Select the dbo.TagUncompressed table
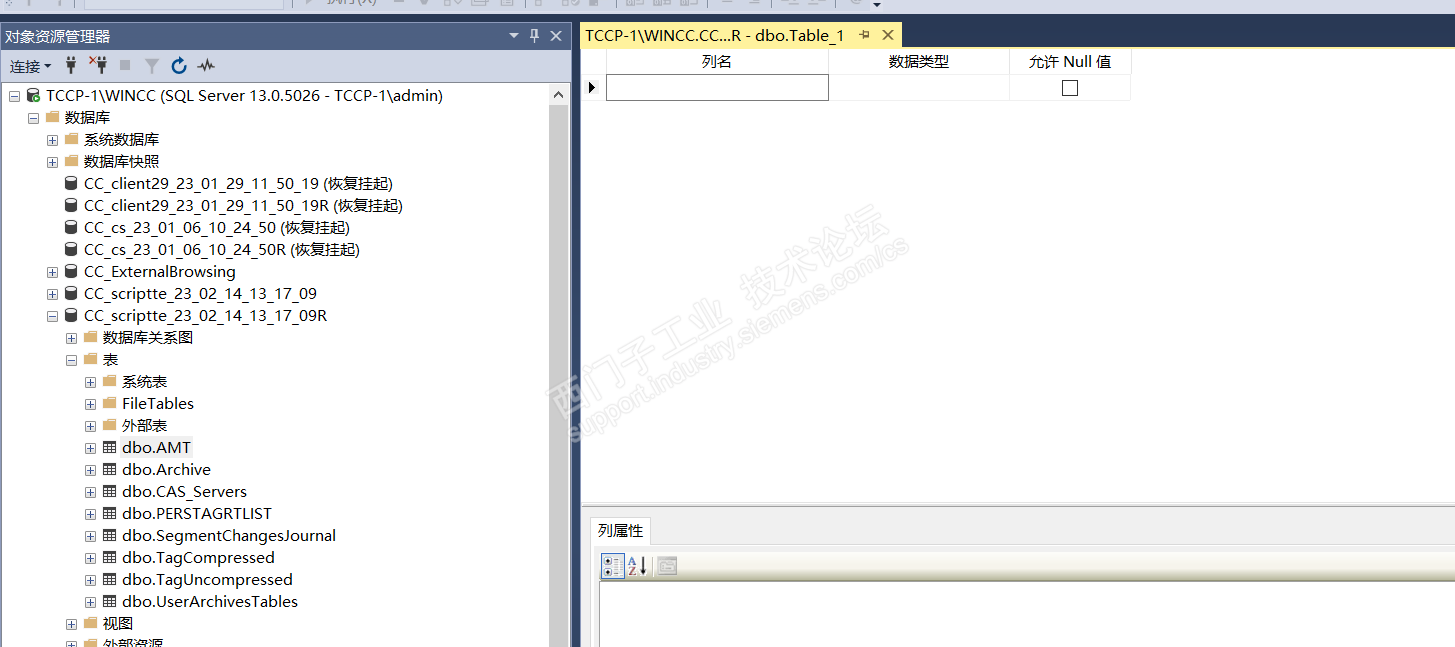The width and height of the screenshot is (1455, 647). pos(207,580)
